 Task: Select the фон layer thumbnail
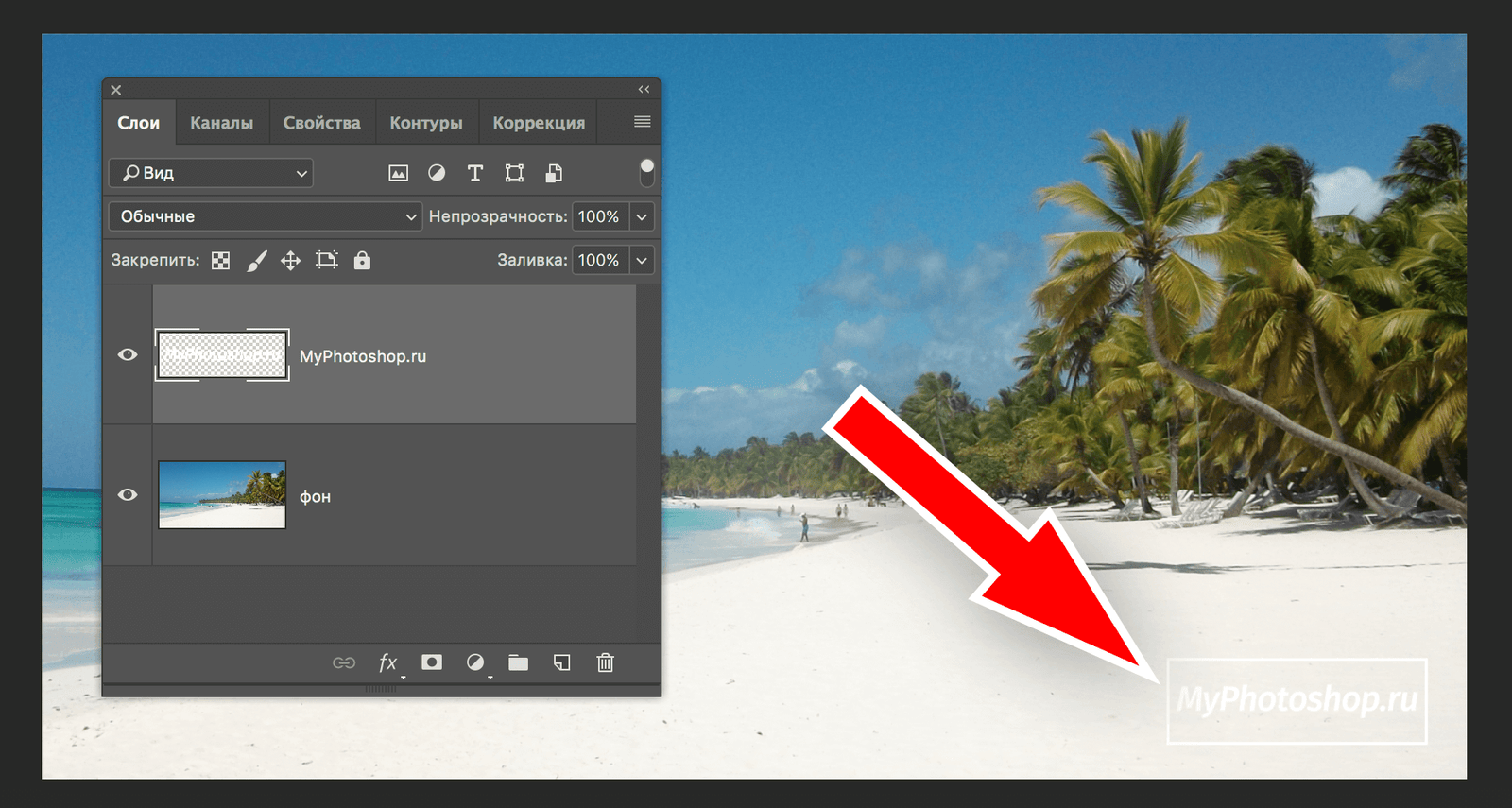pos(222,495)
